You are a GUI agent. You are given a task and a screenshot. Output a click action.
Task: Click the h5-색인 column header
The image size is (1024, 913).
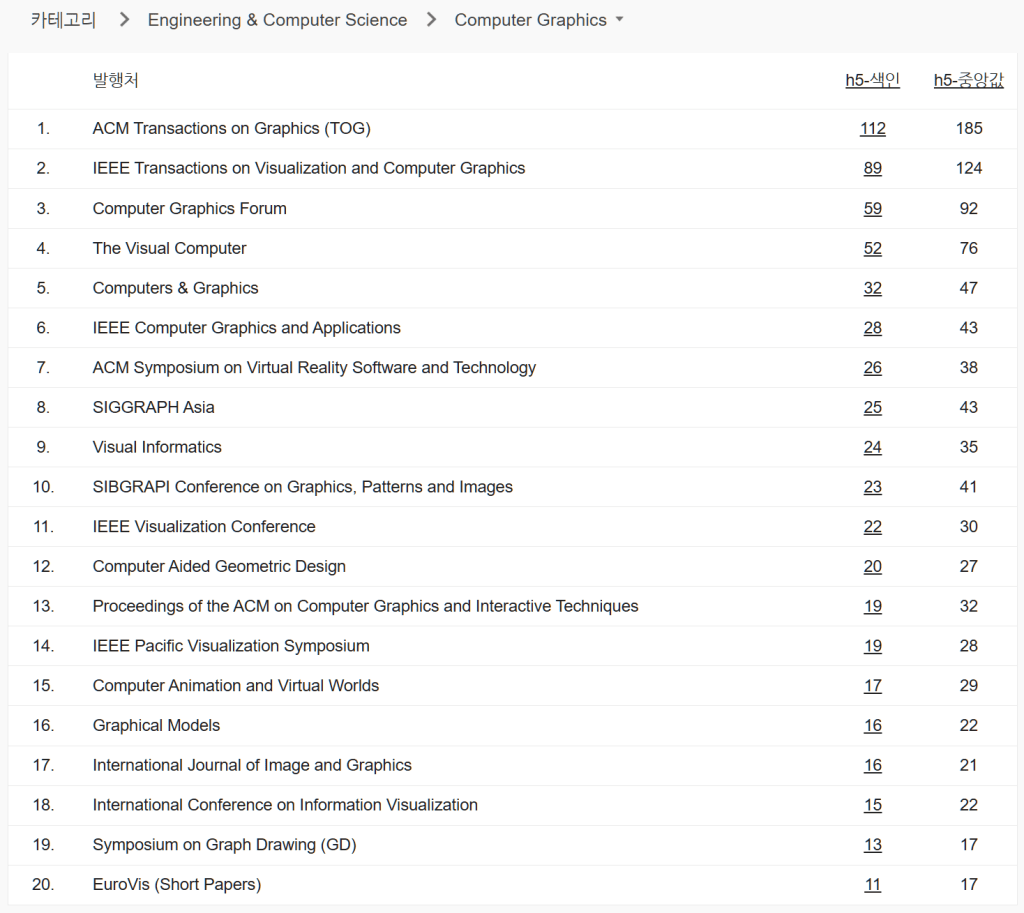(x=872, y=81)
